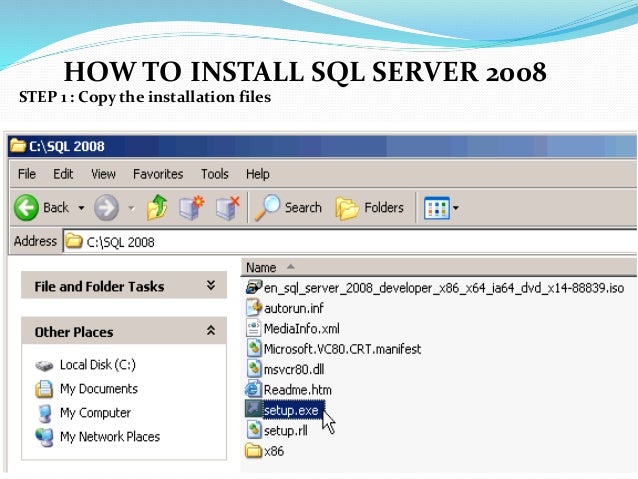Click the address bar showing C:\SQL 2008
This screenshot has width=638, height=479.
click(350, 242)
